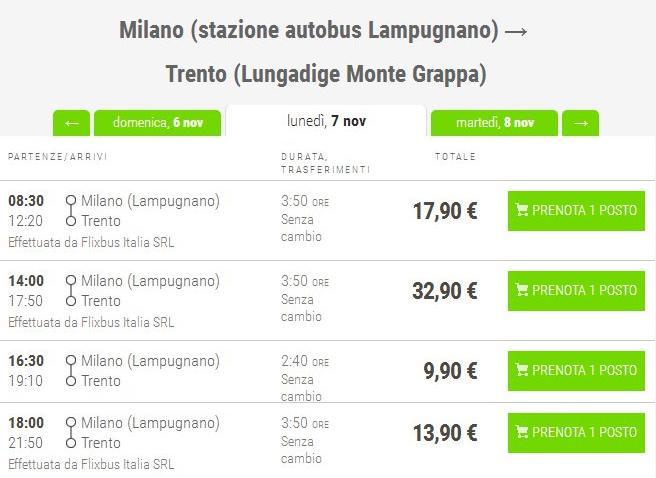Click cart icon for the 18:00 departure
The height and width of the screenshot is (478, 656).
(521, 433)
